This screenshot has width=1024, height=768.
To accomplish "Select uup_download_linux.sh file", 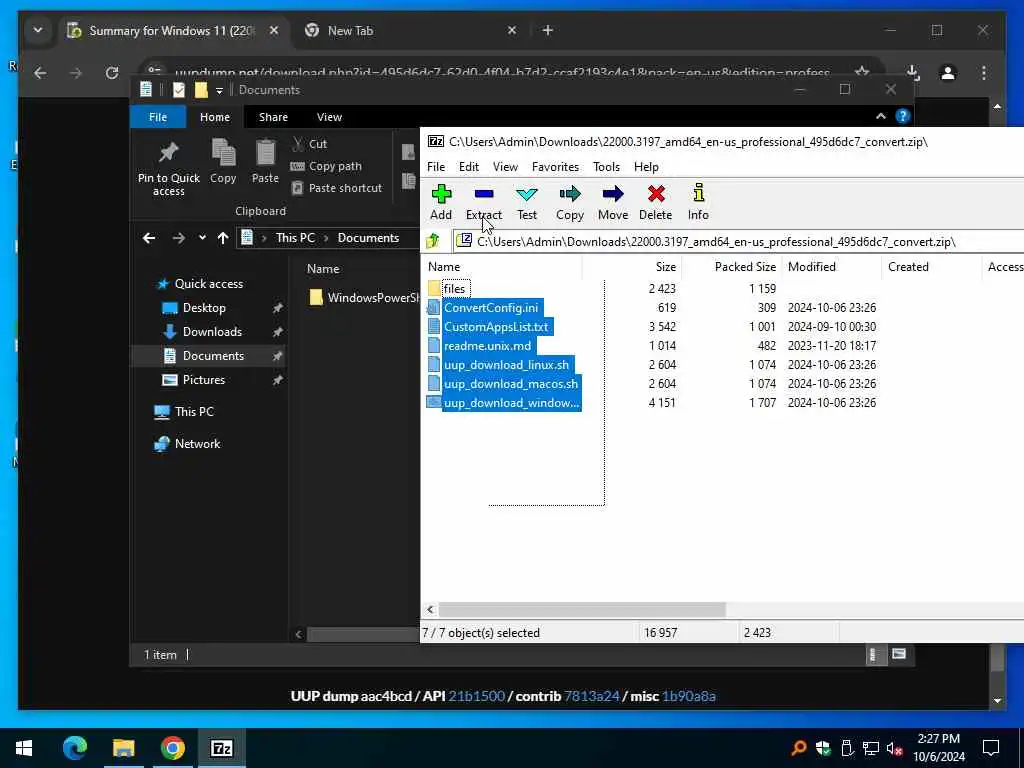I will [506, 364].
